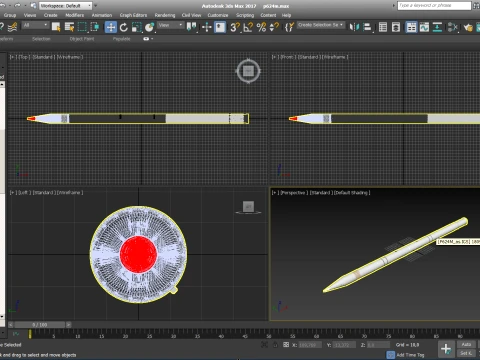Open the reference coordinate View dropdown

[x=170, y=25]
